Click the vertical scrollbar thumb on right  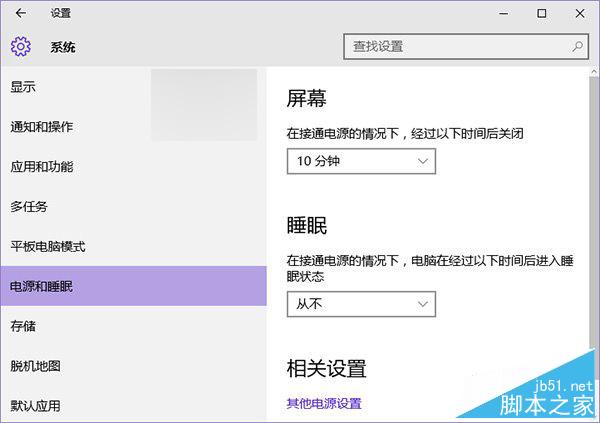(x=592, y=200)
